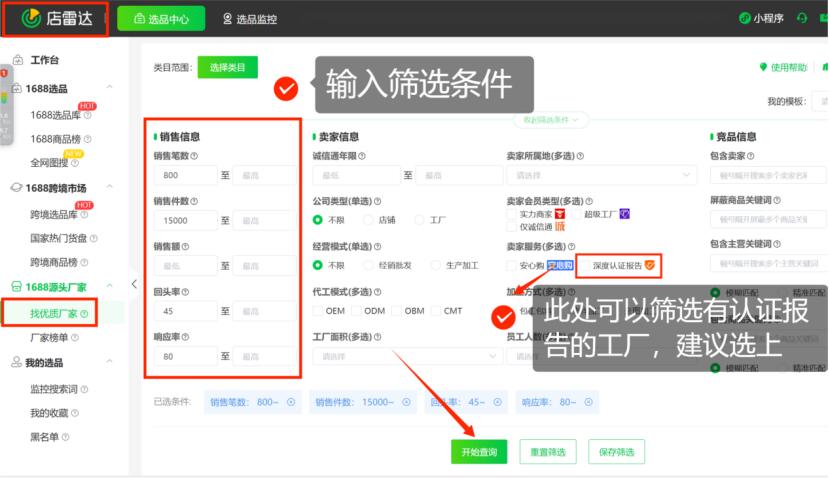Screen dimensions: 829x478
Task: Check the OEM 代工模式 checkbox
Action: point(317,311)
